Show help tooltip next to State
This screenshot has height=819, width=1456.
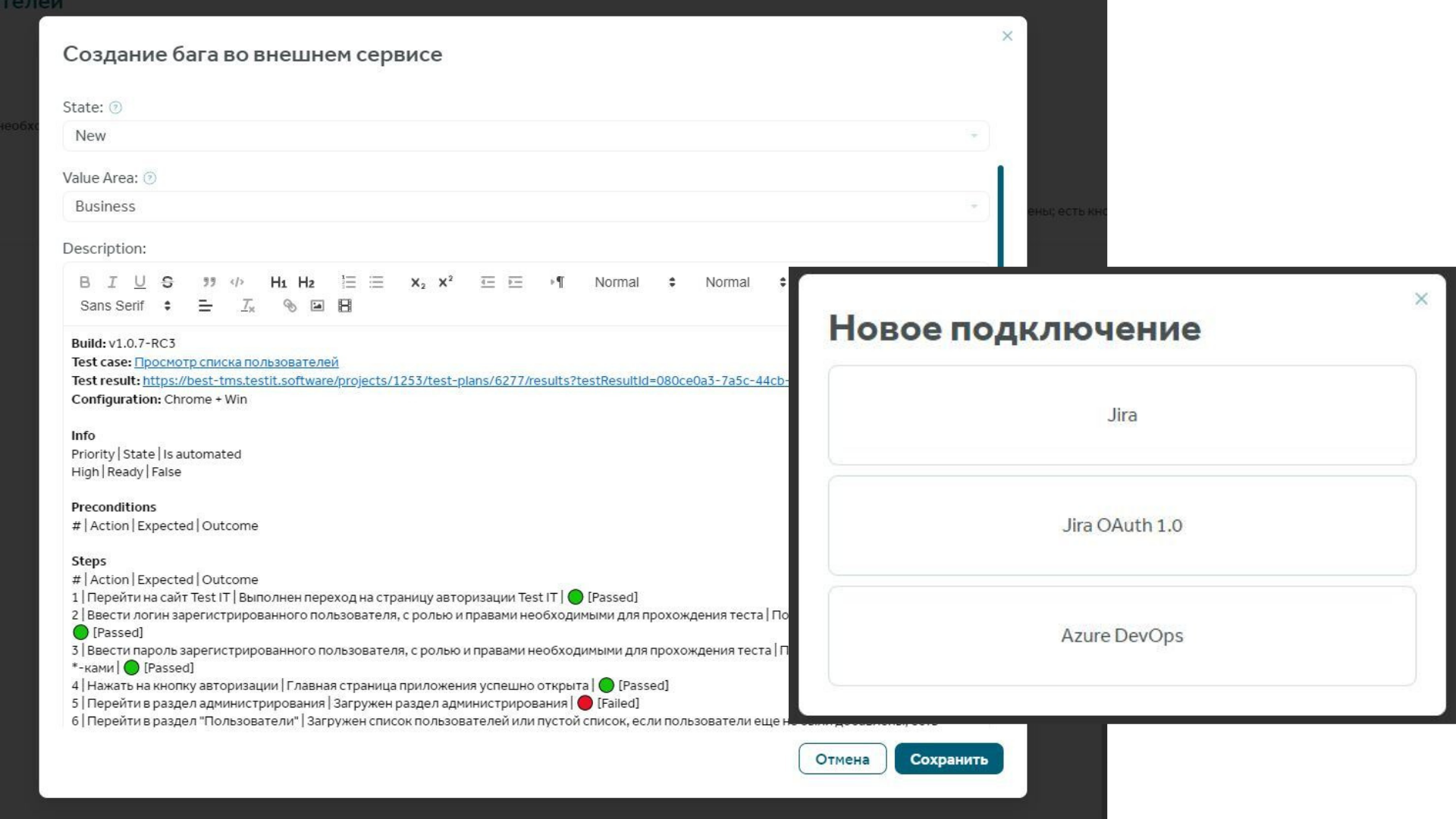point(115,108)
